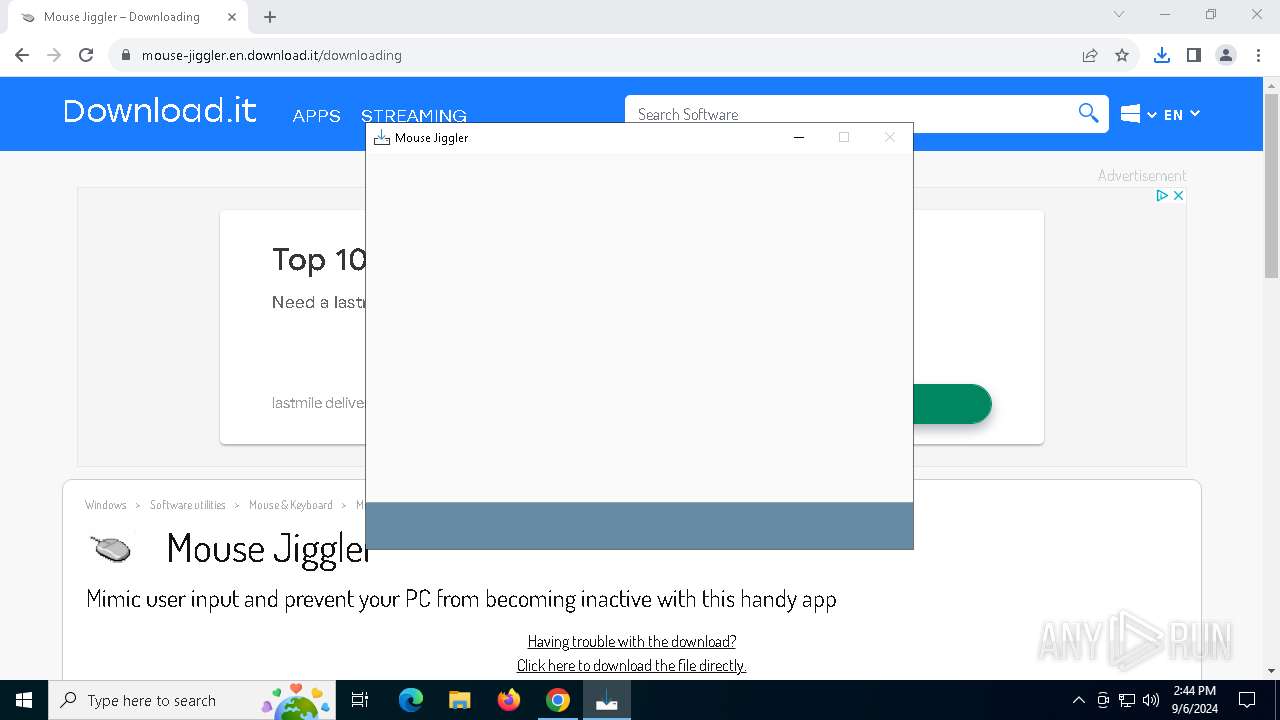Open the network tray icon
This screenshot has height=720, width=1280.
(x=1127, y=700)
